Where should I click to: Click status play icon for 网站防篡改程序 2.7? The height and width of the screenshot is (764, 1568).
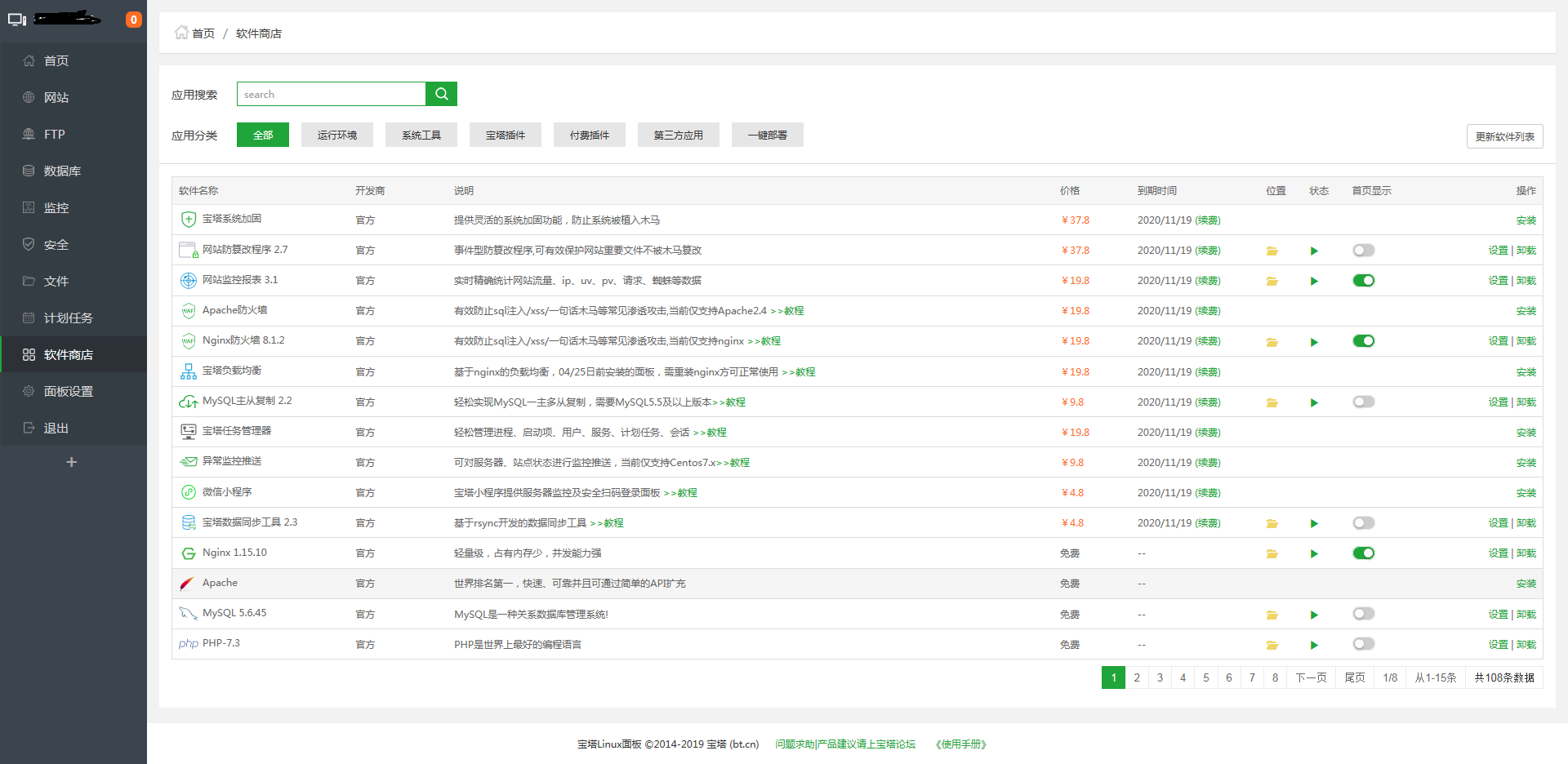[1314, 251]
